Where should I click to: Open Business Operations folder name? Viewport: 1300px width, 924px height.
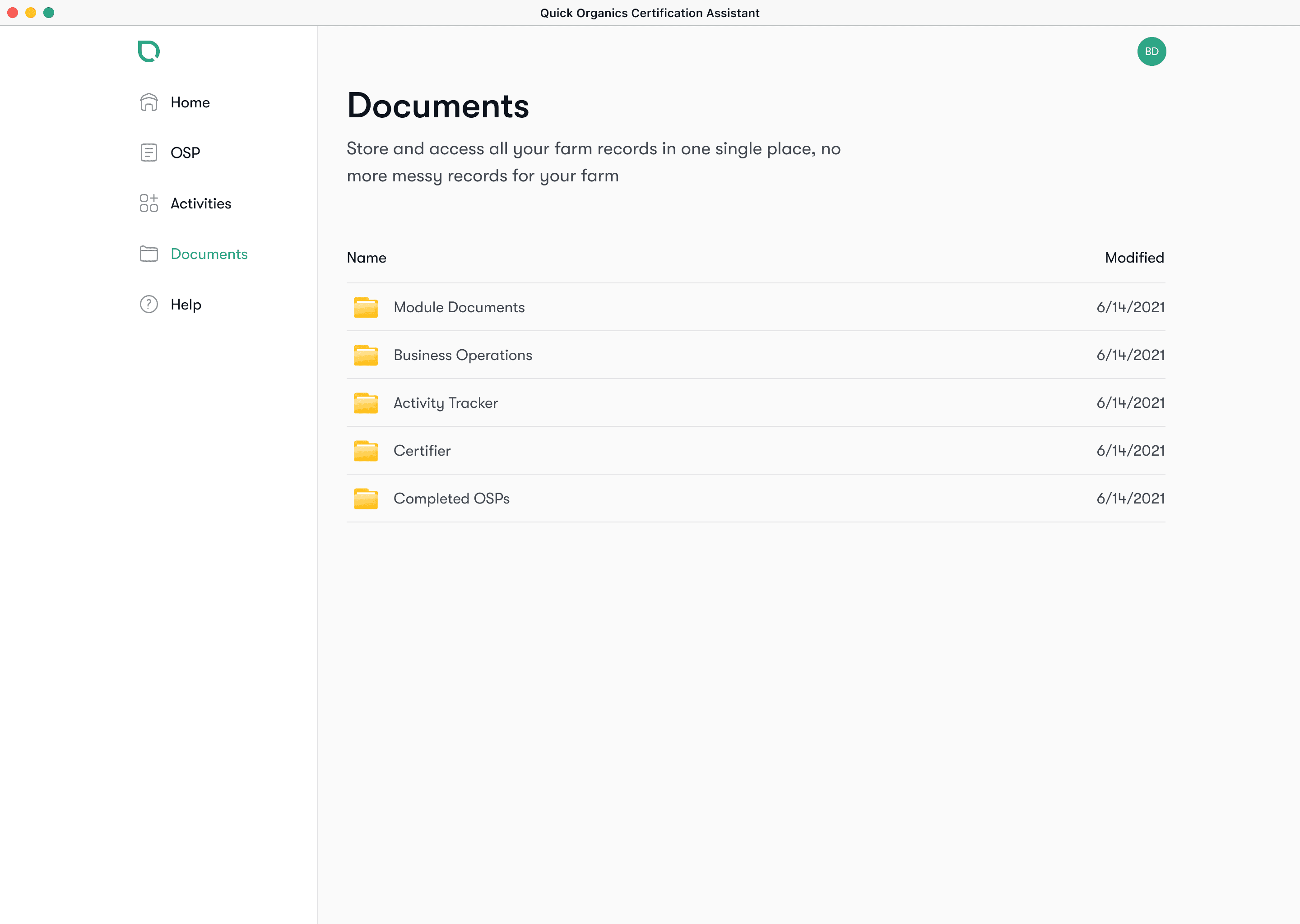coord(463,355)
